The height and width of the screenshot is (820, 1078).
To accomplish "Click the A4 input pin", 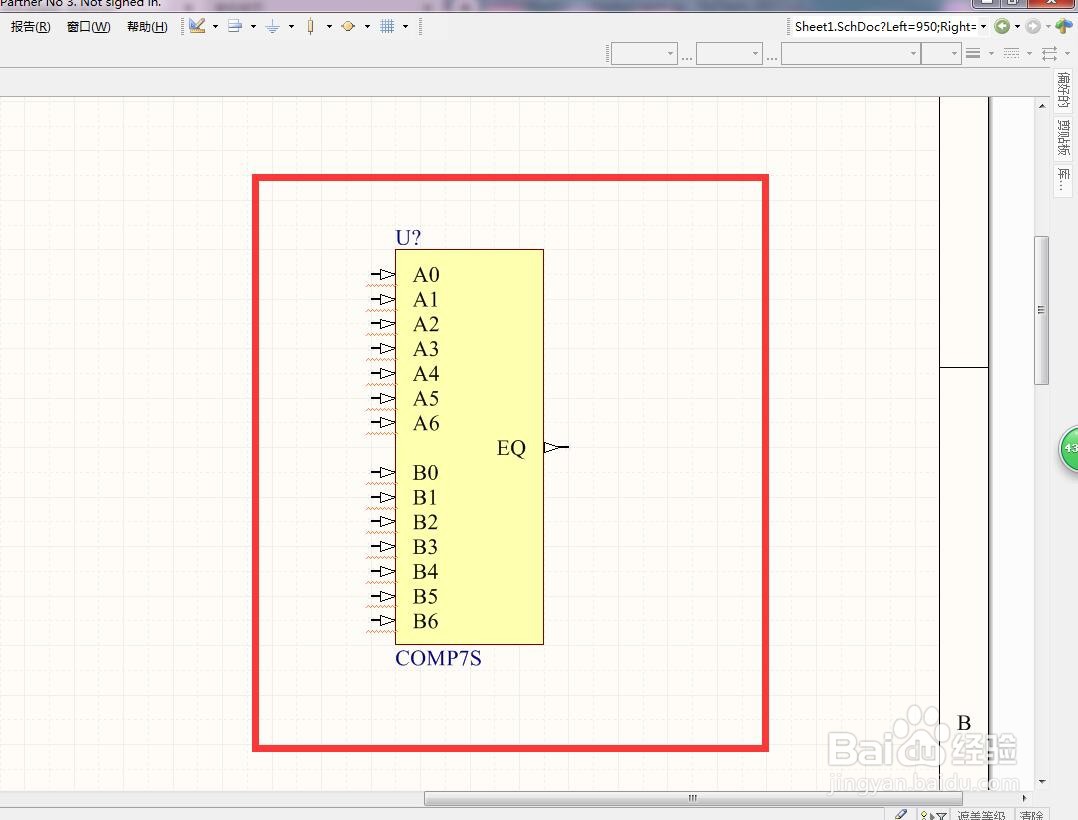I will point(383,373).
